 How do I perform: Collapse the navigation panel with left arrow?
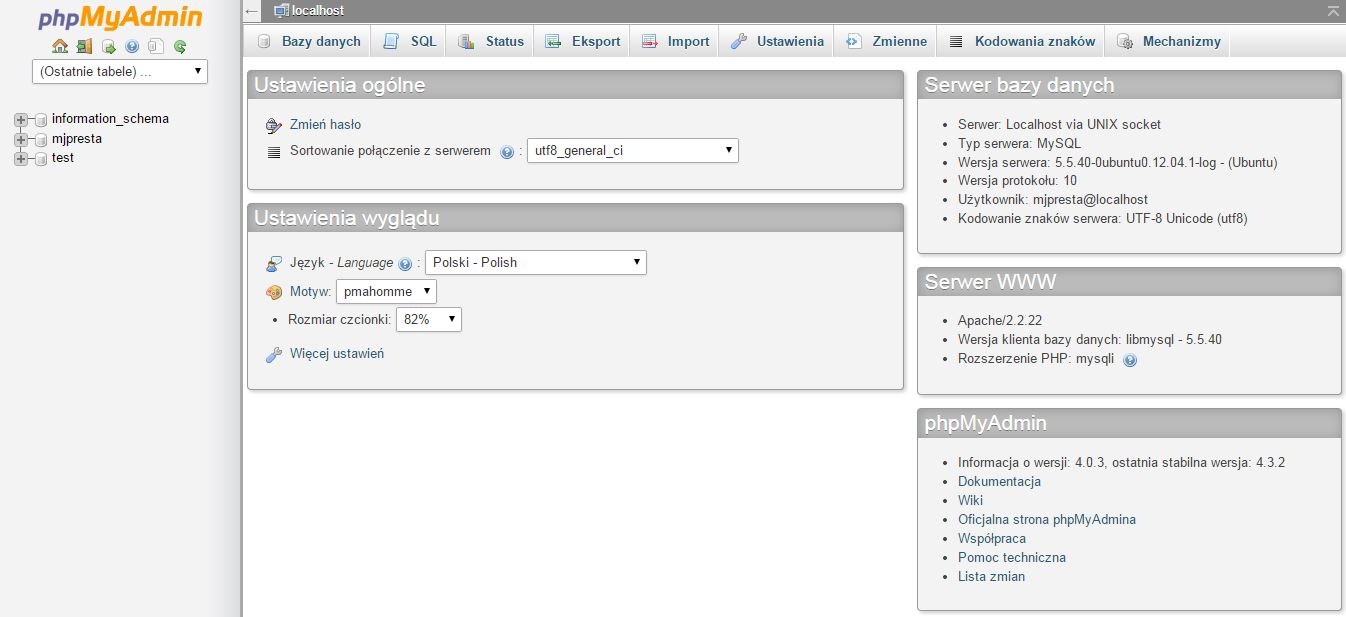[252, 10]
